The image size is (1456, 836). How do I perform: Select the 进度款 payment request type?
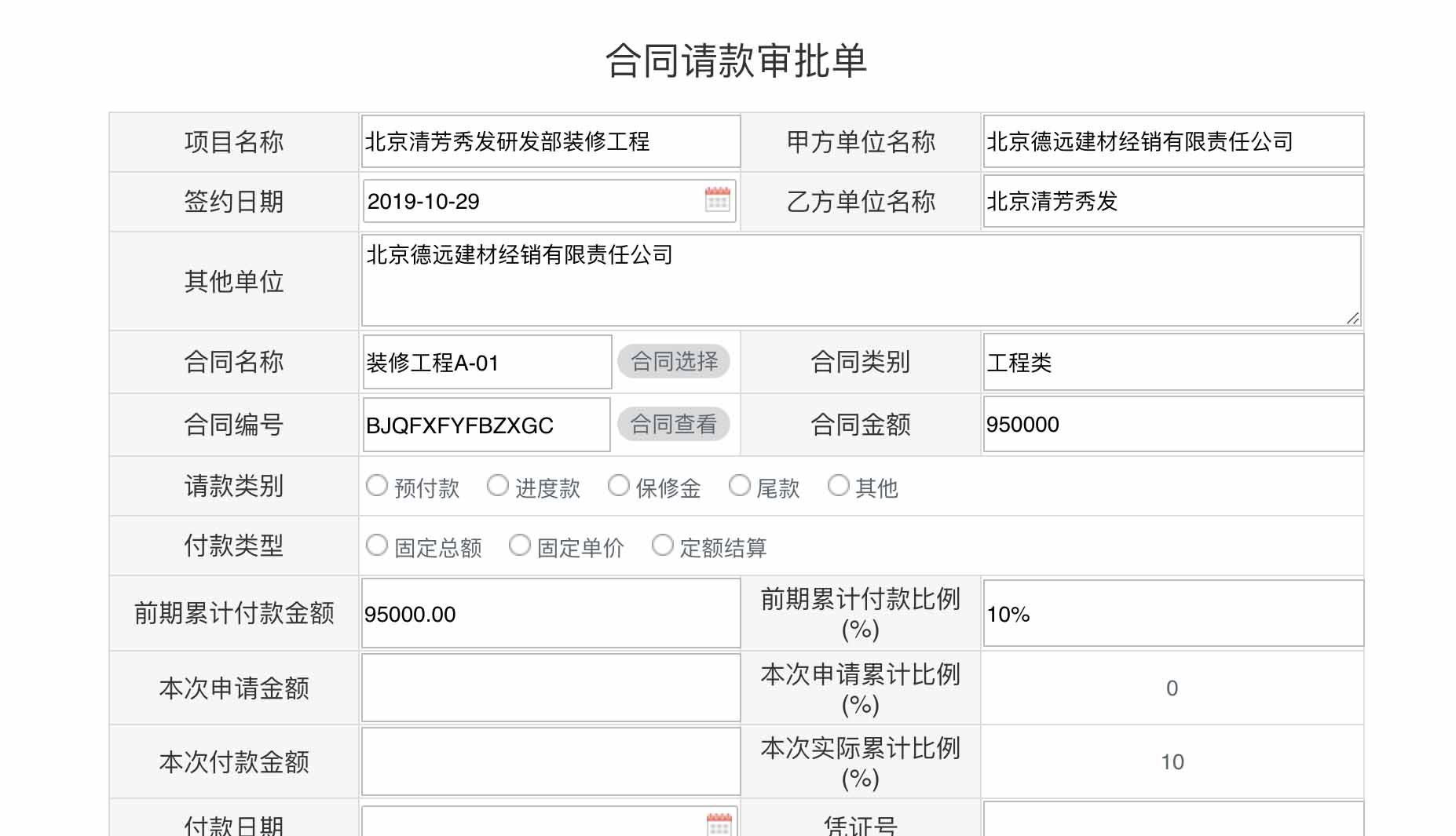click(x=499, y=485)
